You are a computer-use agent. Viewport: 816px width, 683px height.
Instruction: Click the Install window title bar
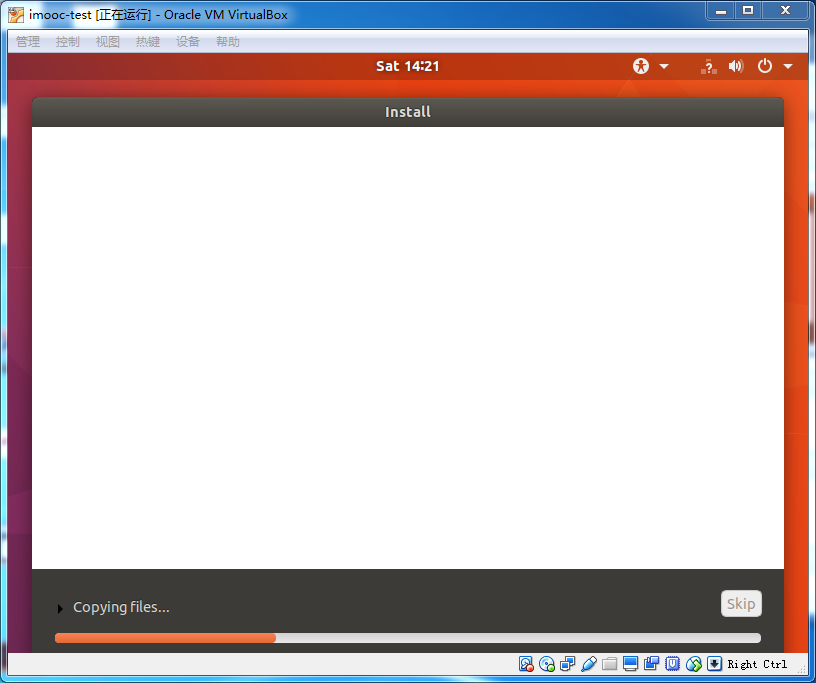click(x=407, y=112)
